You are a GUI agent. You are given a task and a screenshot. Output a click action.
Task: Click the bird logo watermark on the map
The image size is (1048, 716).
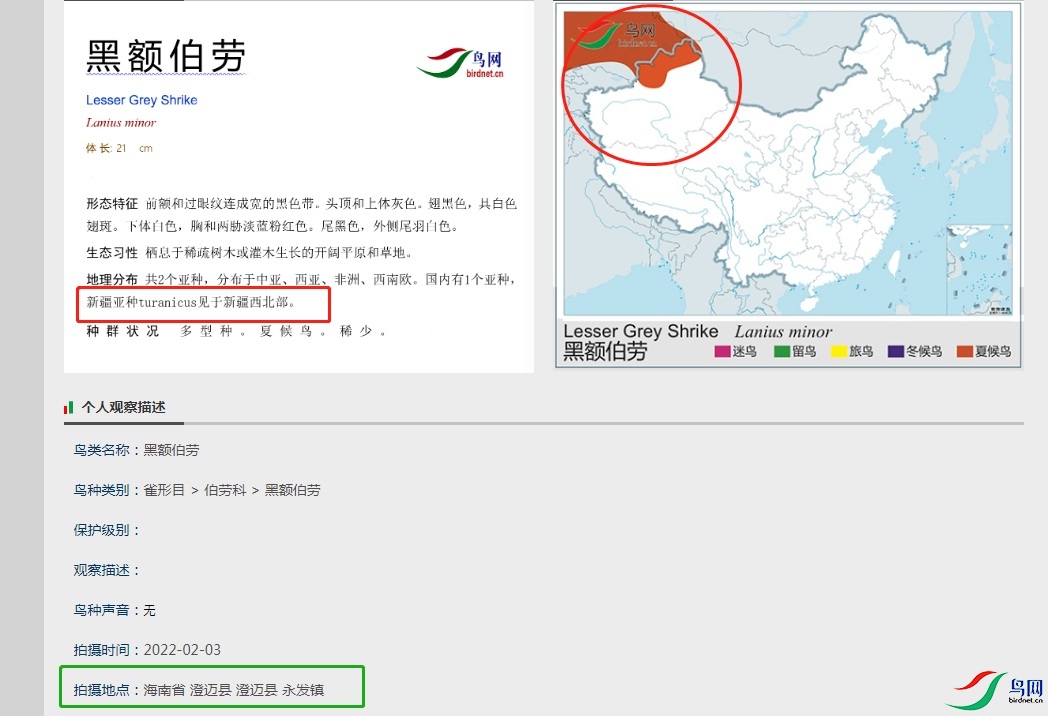point(612,35)
